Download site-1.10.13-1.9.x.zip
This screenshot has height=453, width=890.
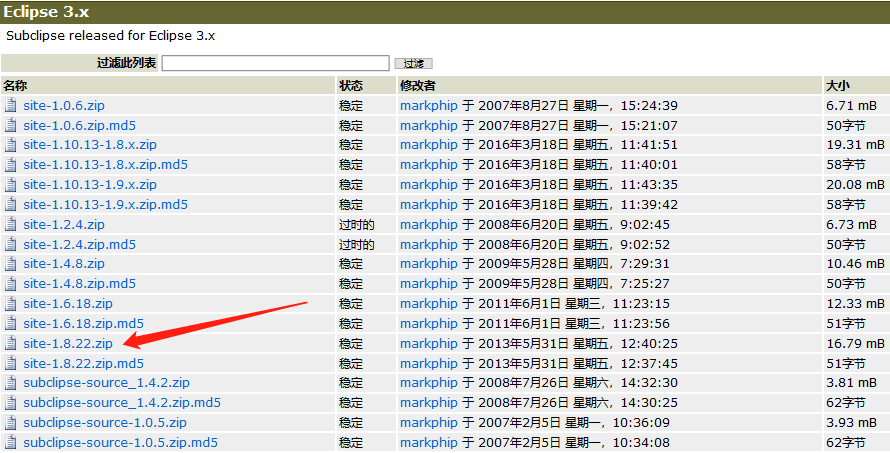pyautogui.click(x=90, y=184)
